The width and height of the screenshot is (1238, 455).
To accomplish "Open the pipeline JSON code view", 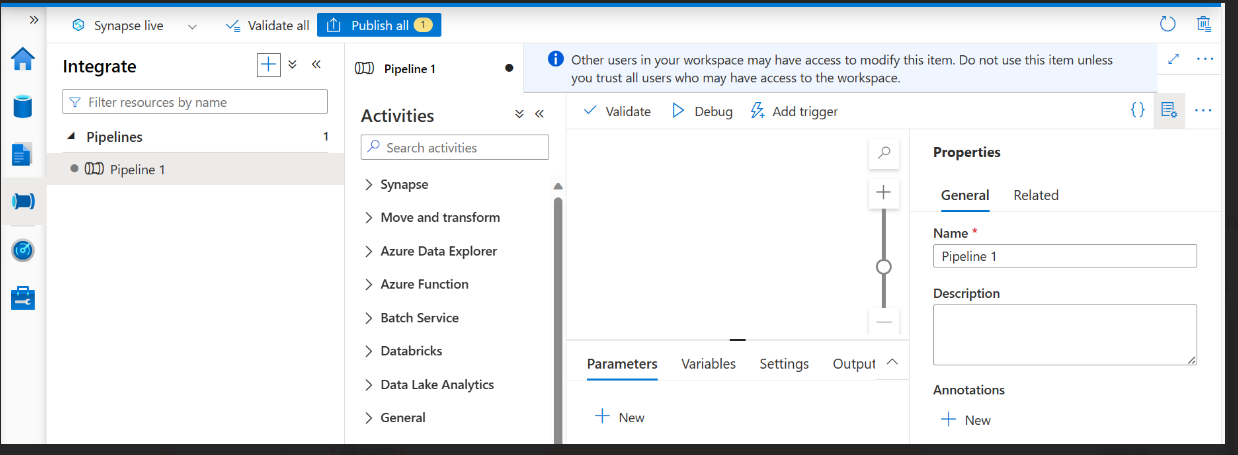I will 1137,111.
